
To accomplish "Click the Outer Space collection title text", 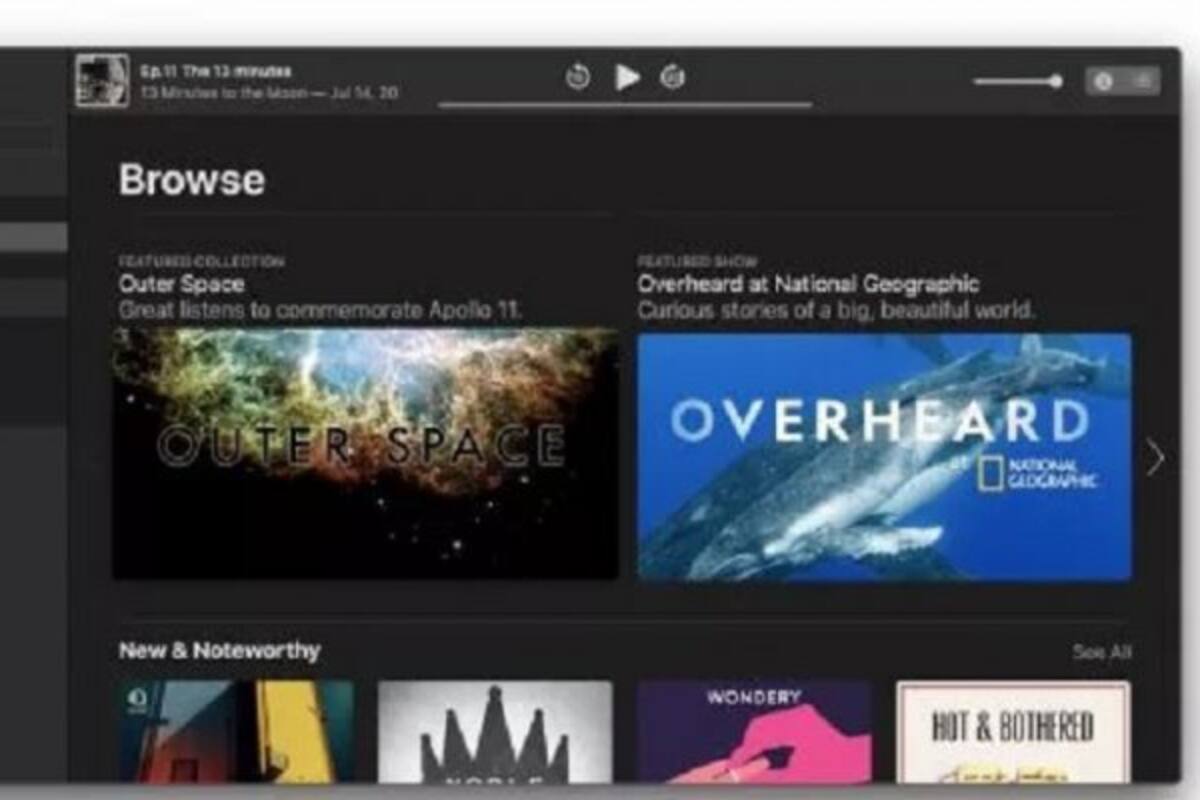I will (181, 284).
